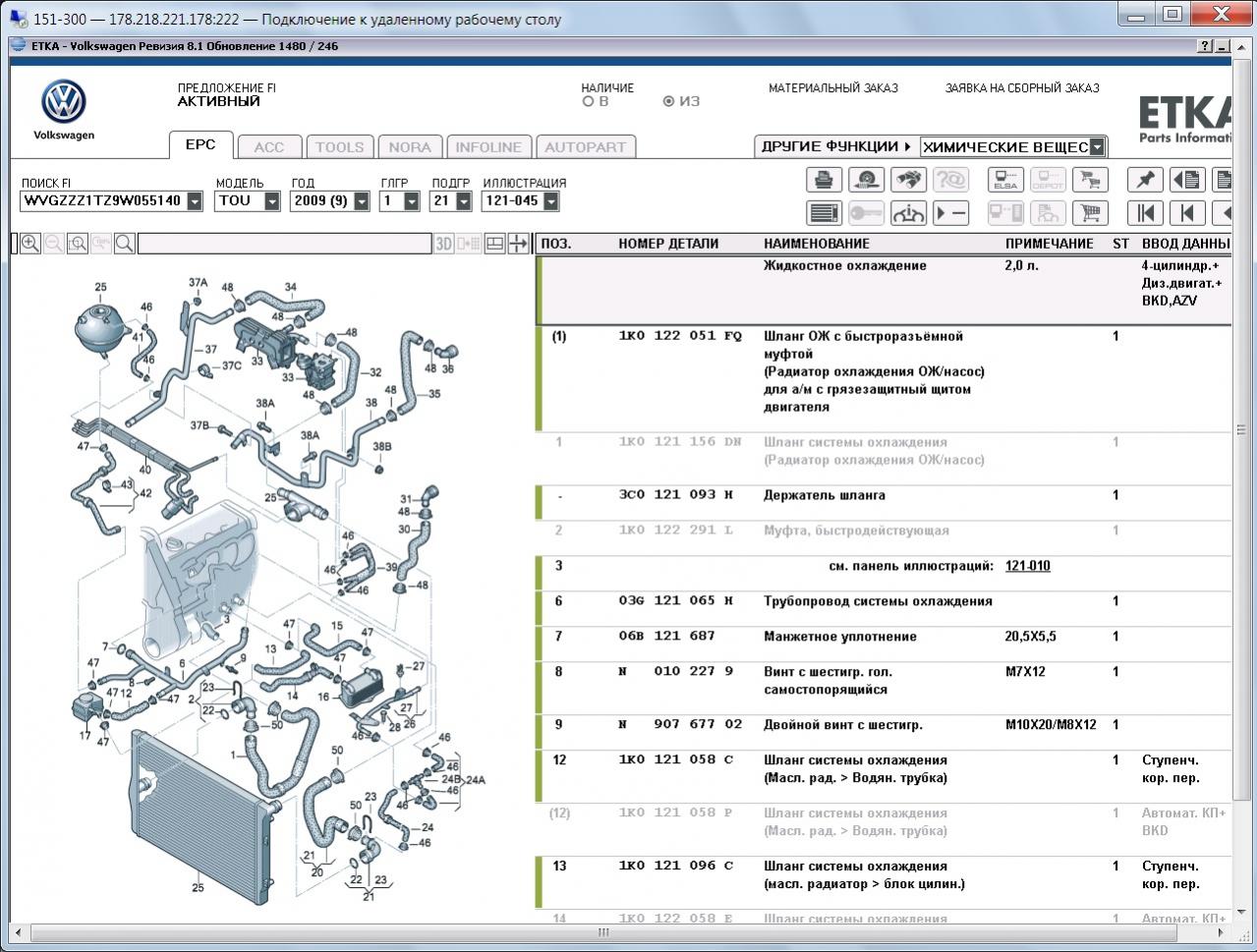The width and height of the screenshot is (1257, 952).
Task: Open the ГОД dropdown showing 2009 (9)
Action: (x=362, y=201)
